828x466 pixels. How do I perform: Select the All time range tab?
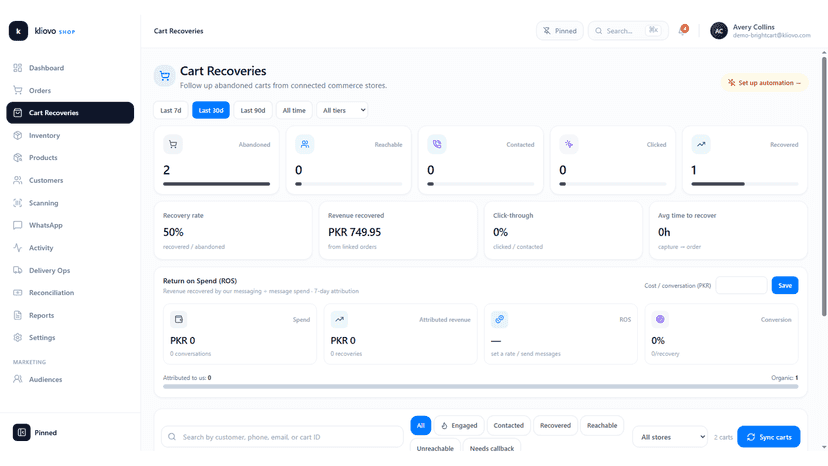point(294,110)
